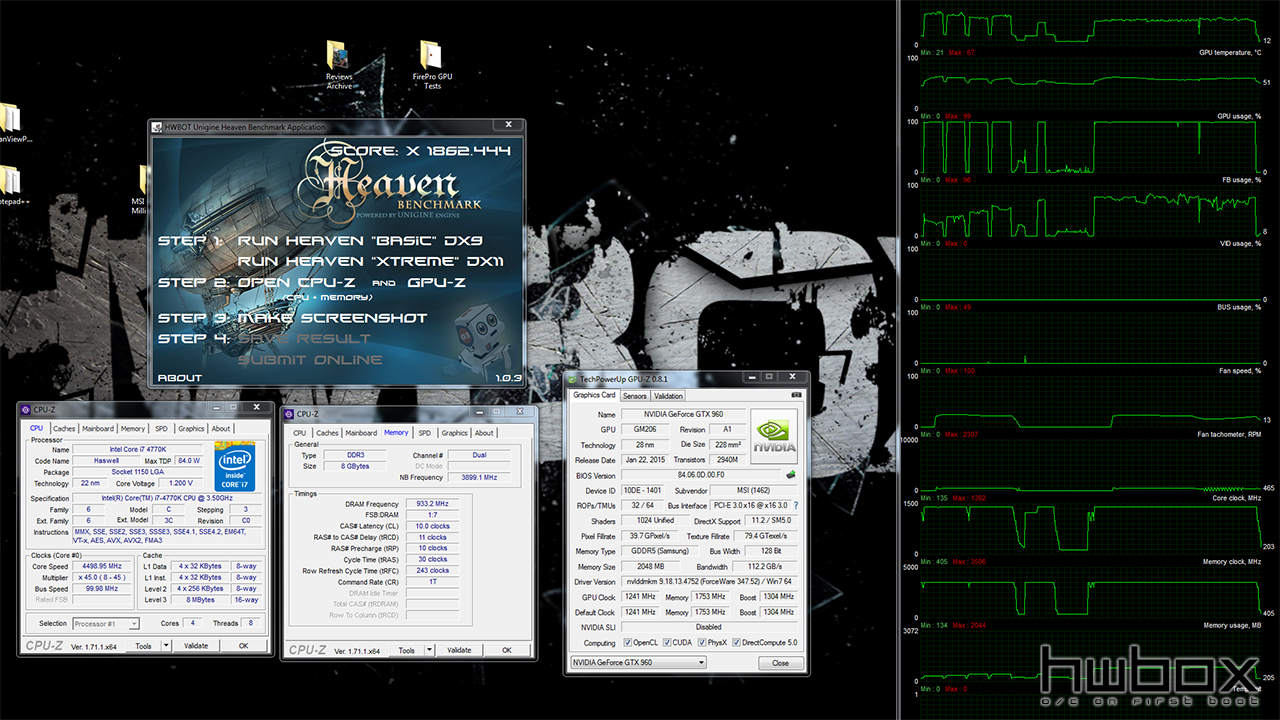This screenshot has height=720, width=1280.
Task: Click OK in CPU-Z CPU window
Action: [x=243, y=646]
